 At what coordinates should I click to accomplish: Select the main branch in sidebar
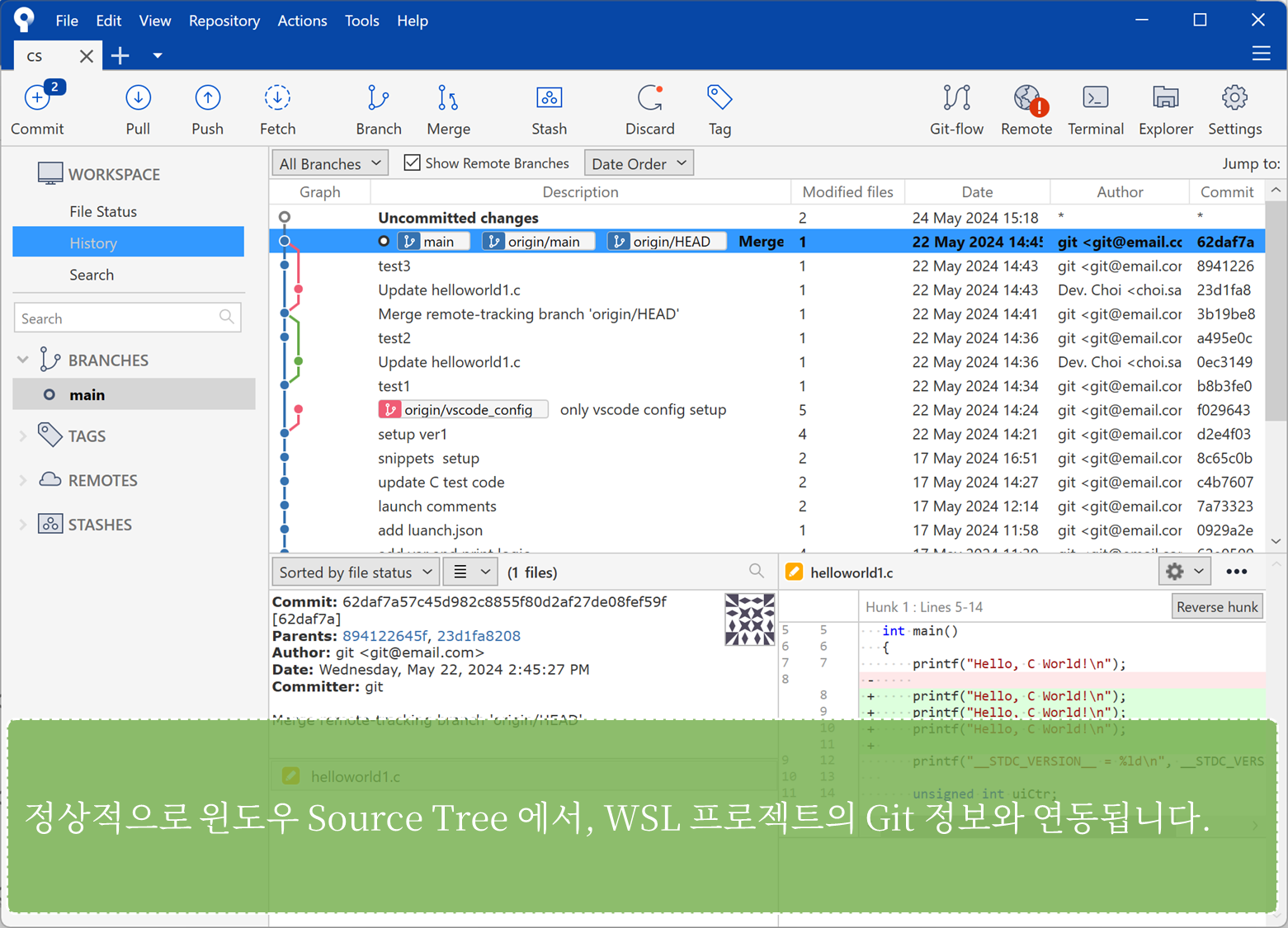(134, 394)
